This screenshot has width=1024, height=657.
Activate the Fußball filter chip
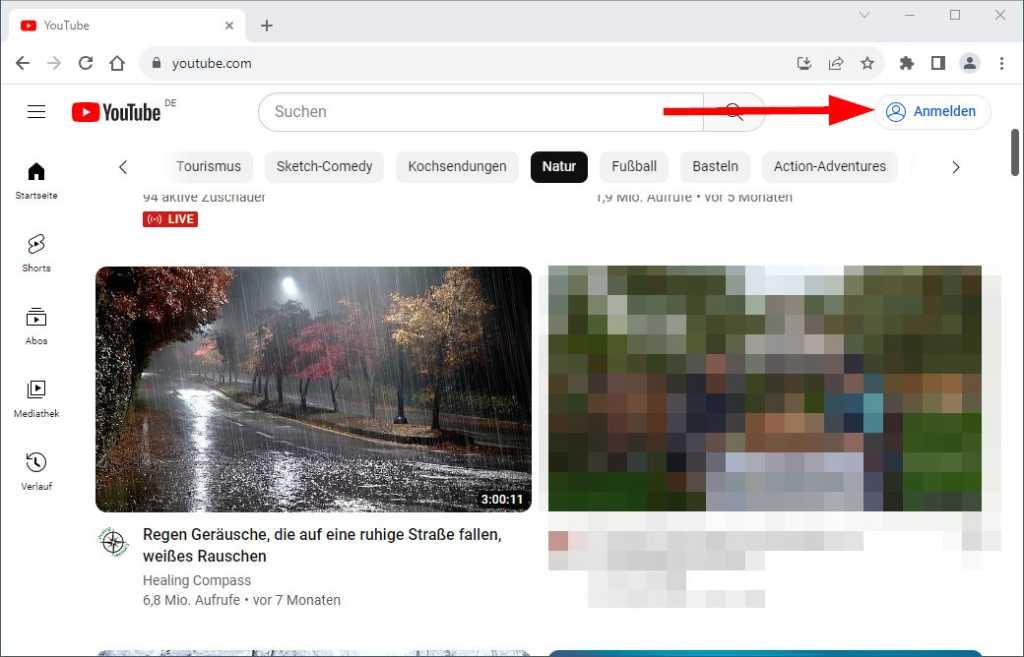(633, 167)
